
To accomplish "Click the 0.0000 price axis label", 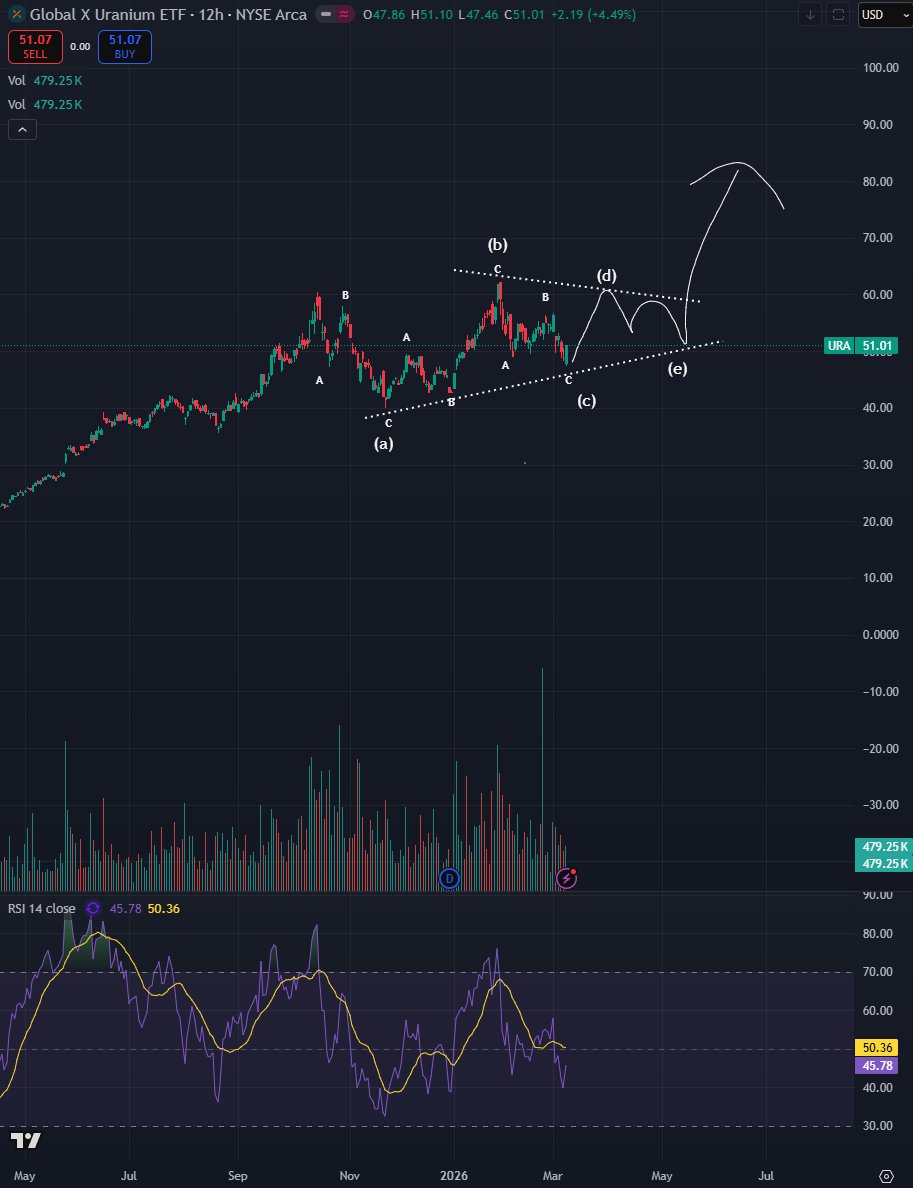I will [x=880, y=635].
